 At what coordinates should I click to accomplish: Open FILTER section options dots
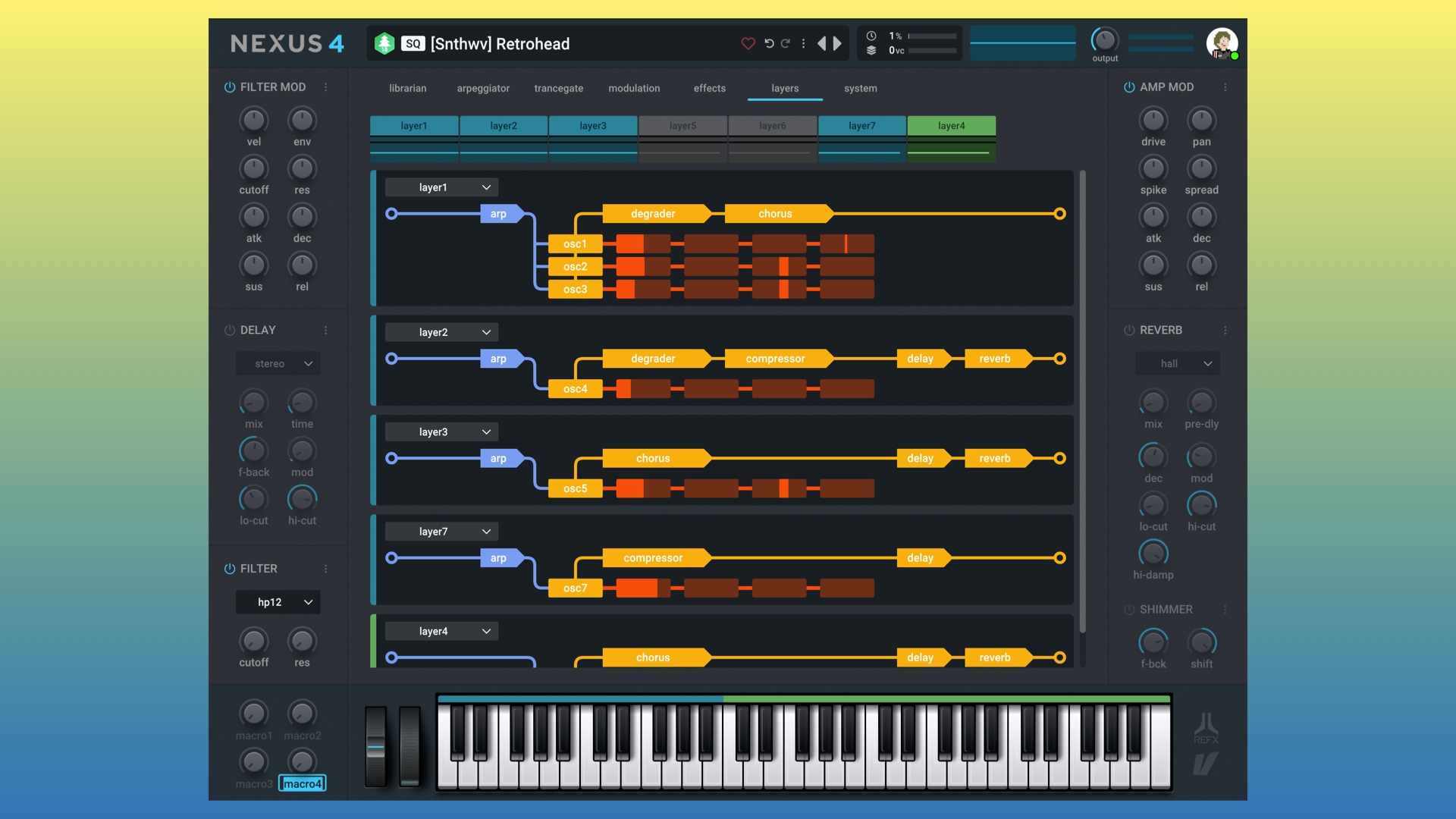[x=326, y=569]
